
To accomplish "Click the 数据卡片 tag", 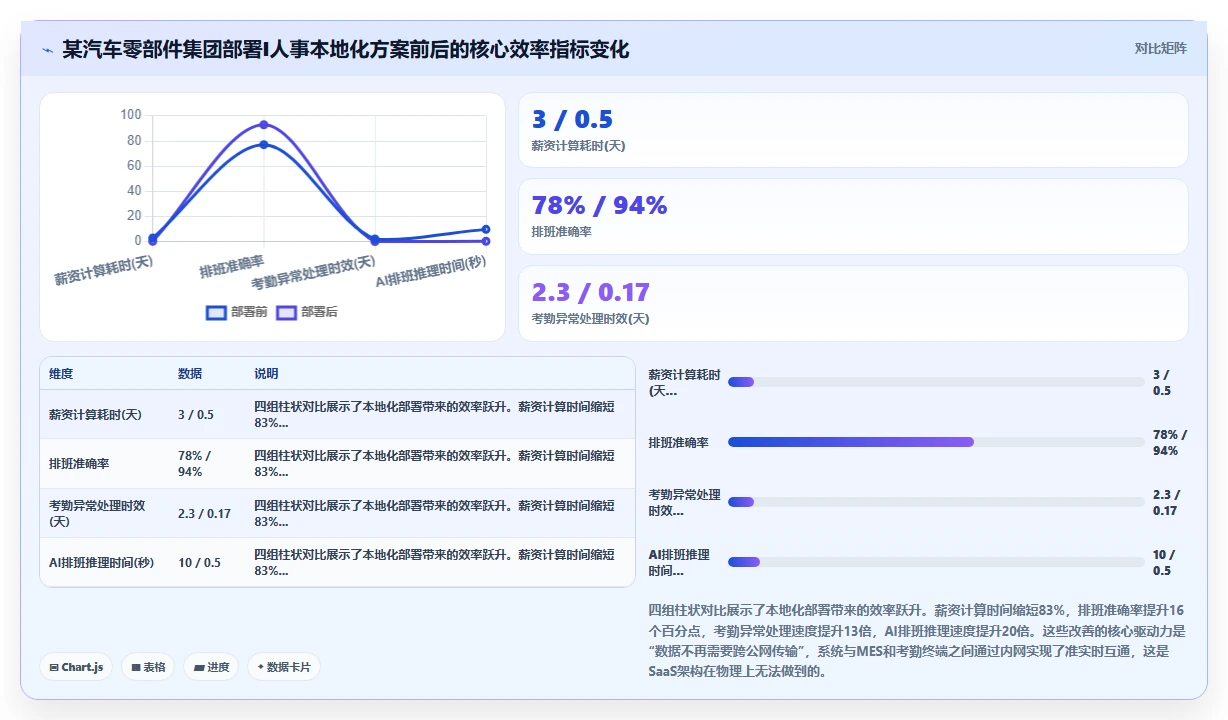I will [284, 667].
